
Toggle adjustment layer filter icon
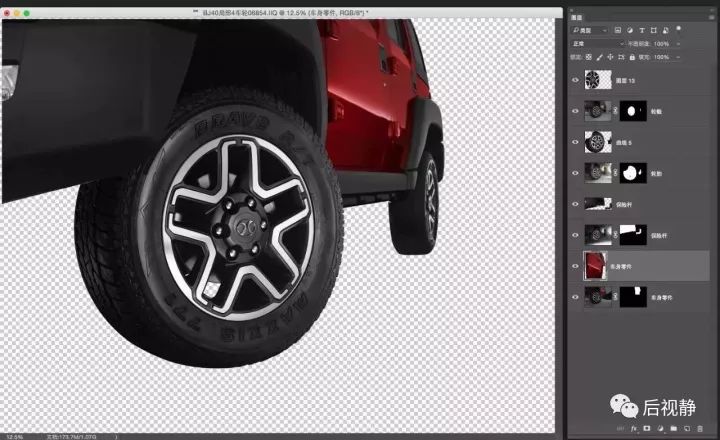point(630,30)
